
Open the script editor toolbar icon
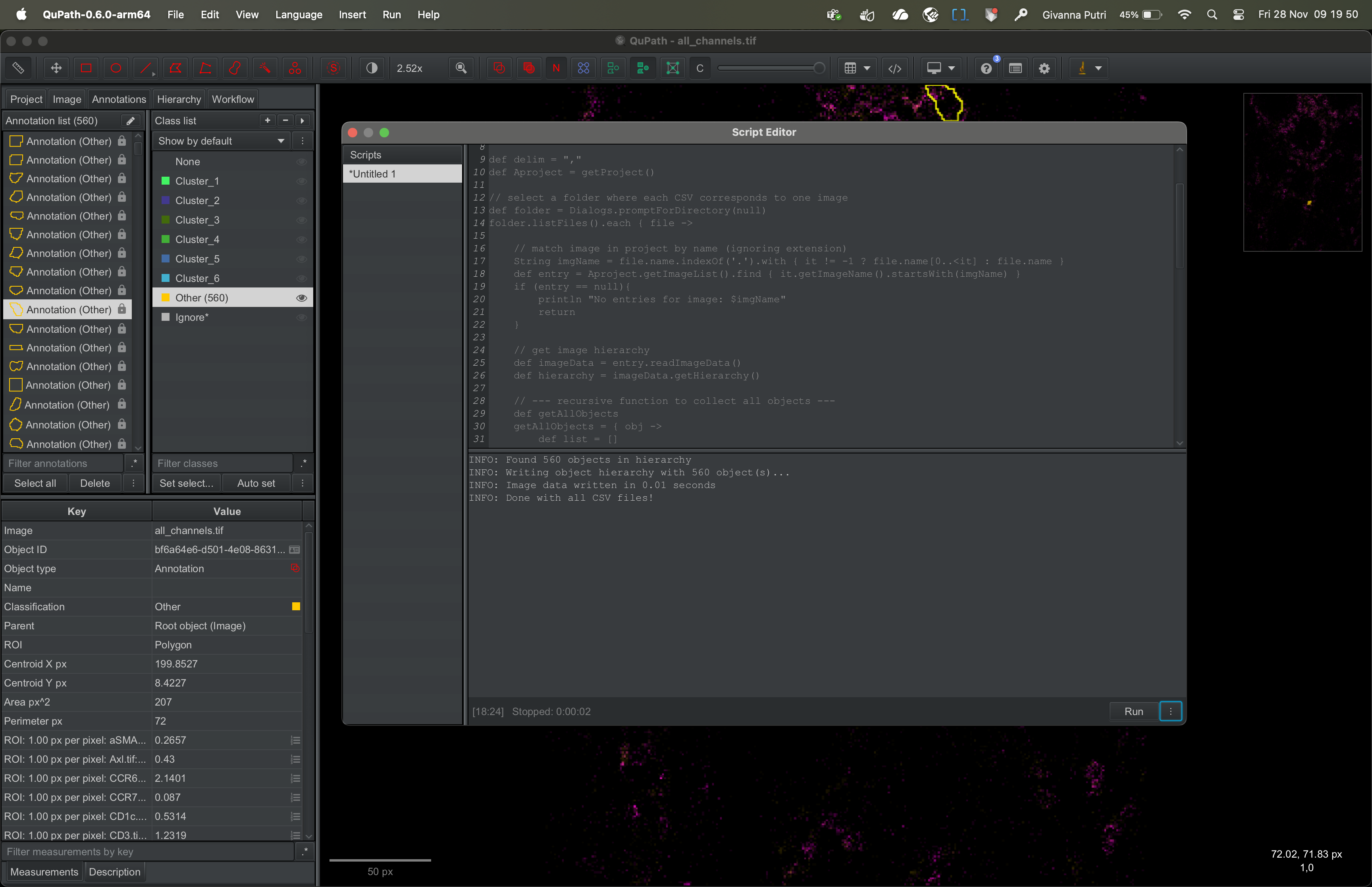click(894, 68)
